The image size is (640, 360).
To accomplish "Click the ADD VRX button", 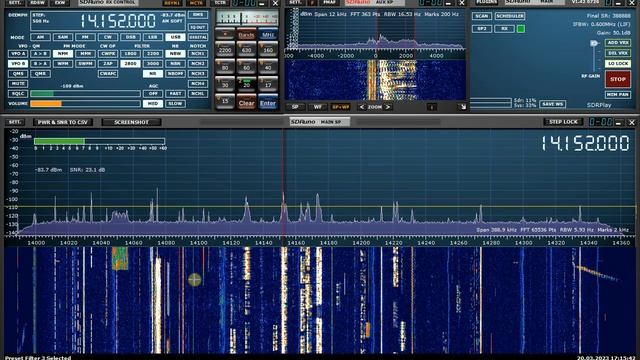I will click(618, 43).
